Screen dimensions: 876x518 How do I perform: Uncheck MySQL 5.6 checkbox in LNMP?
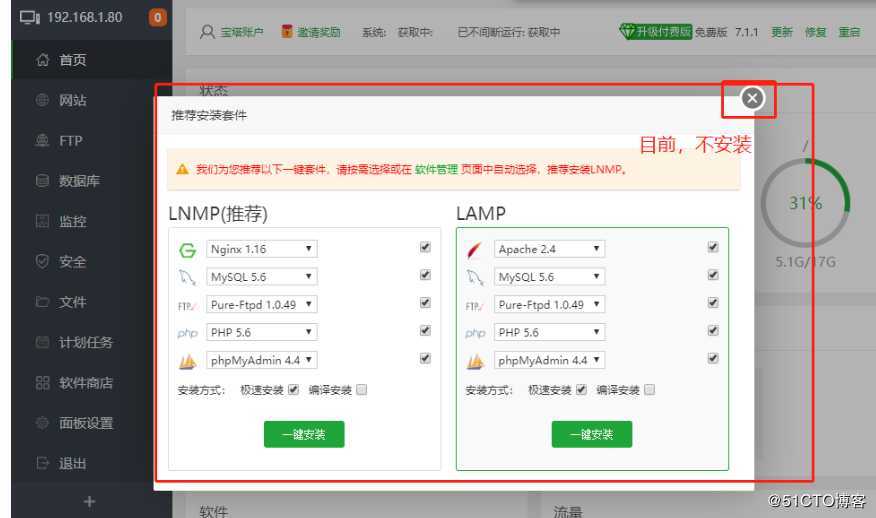click(425, 274)
